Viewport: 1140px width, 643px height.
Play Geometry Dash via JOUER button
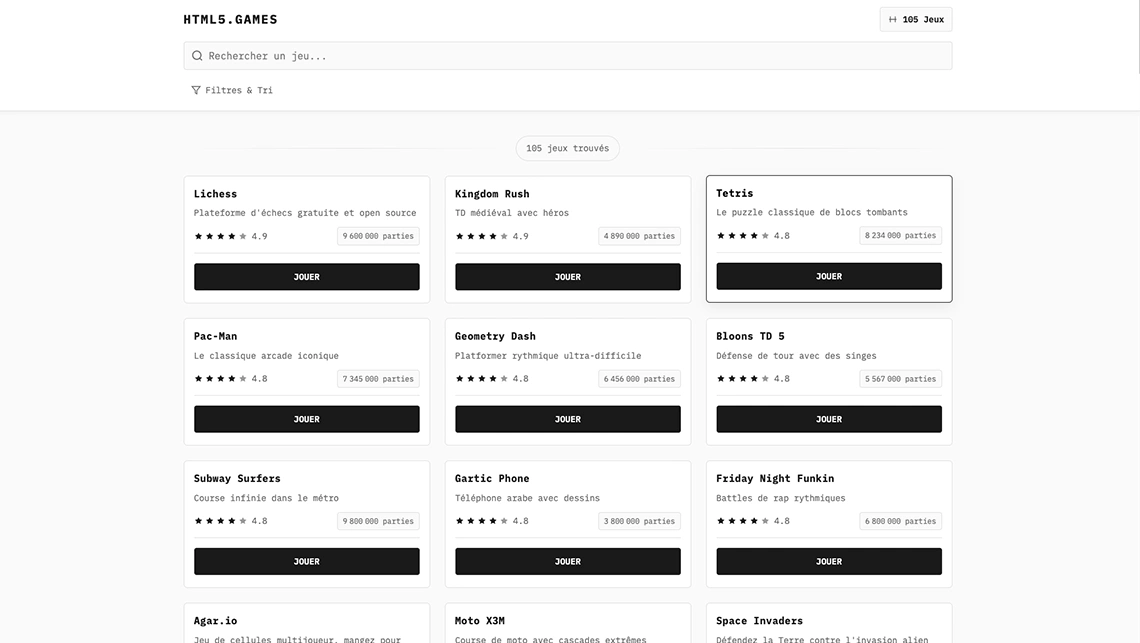pos(567,419)
